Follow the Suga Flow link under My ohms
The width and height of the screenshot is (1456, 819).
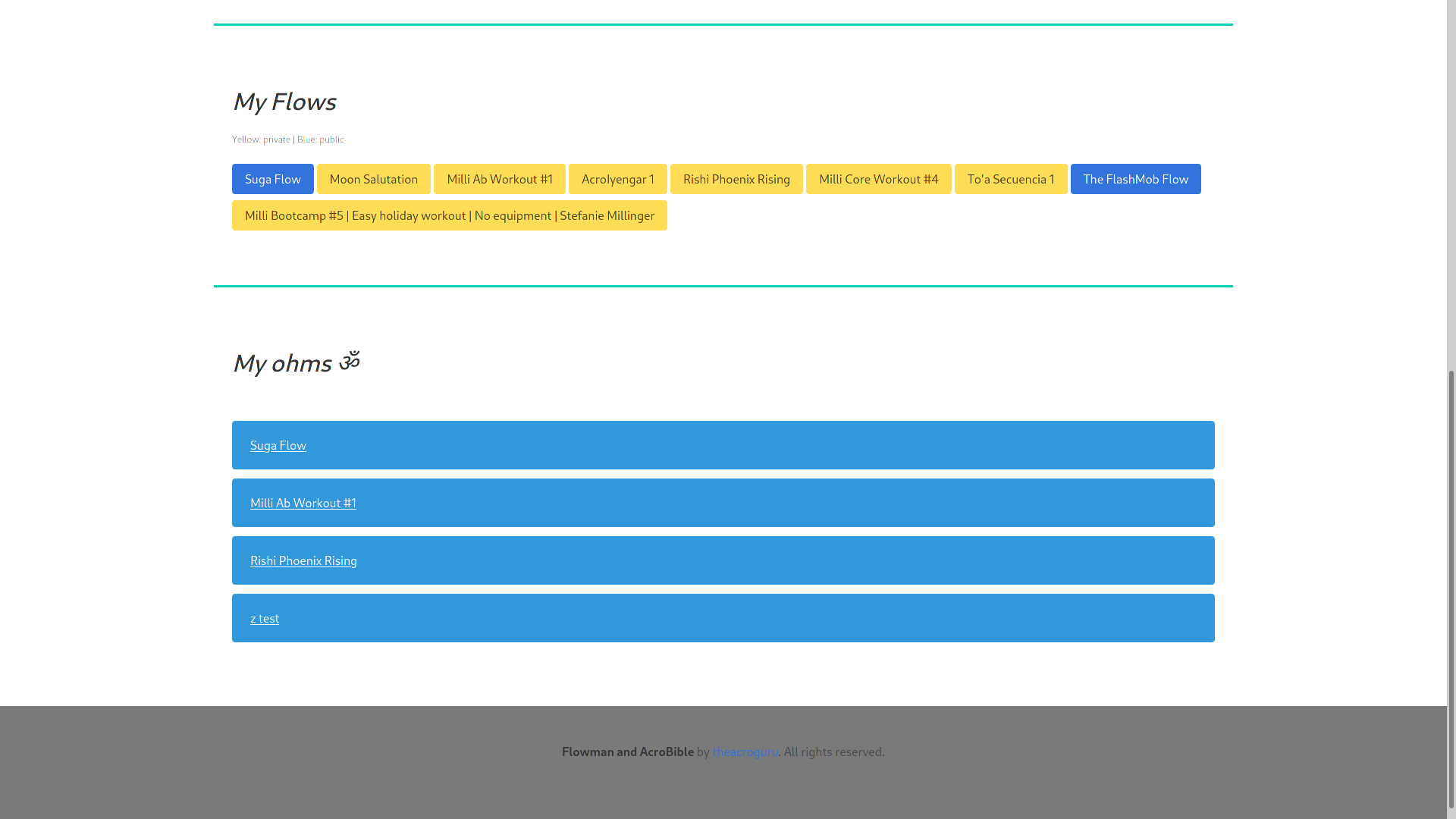278,445
